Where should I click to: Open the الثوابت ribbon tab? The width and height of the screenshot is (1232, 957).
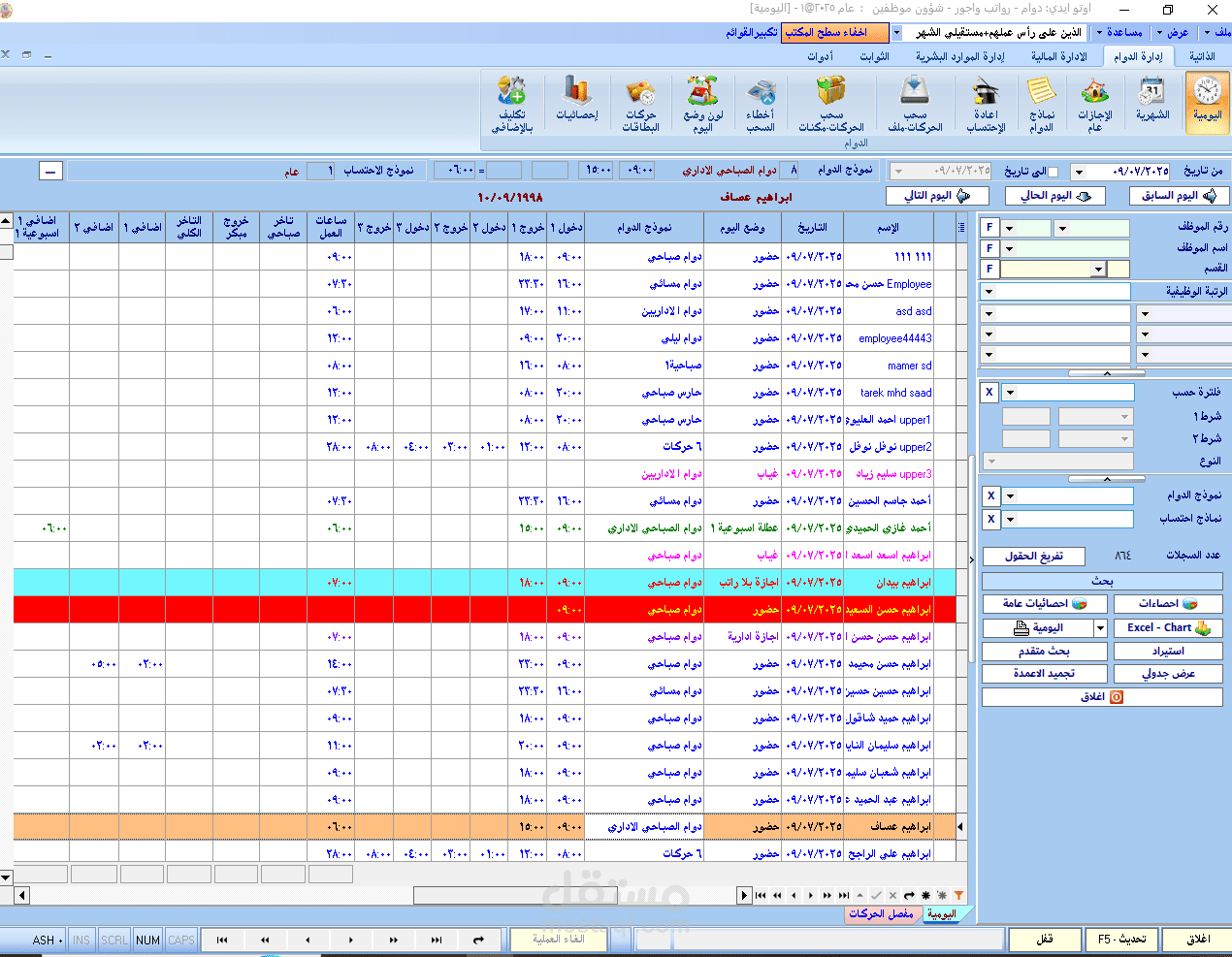coord(874,56)
